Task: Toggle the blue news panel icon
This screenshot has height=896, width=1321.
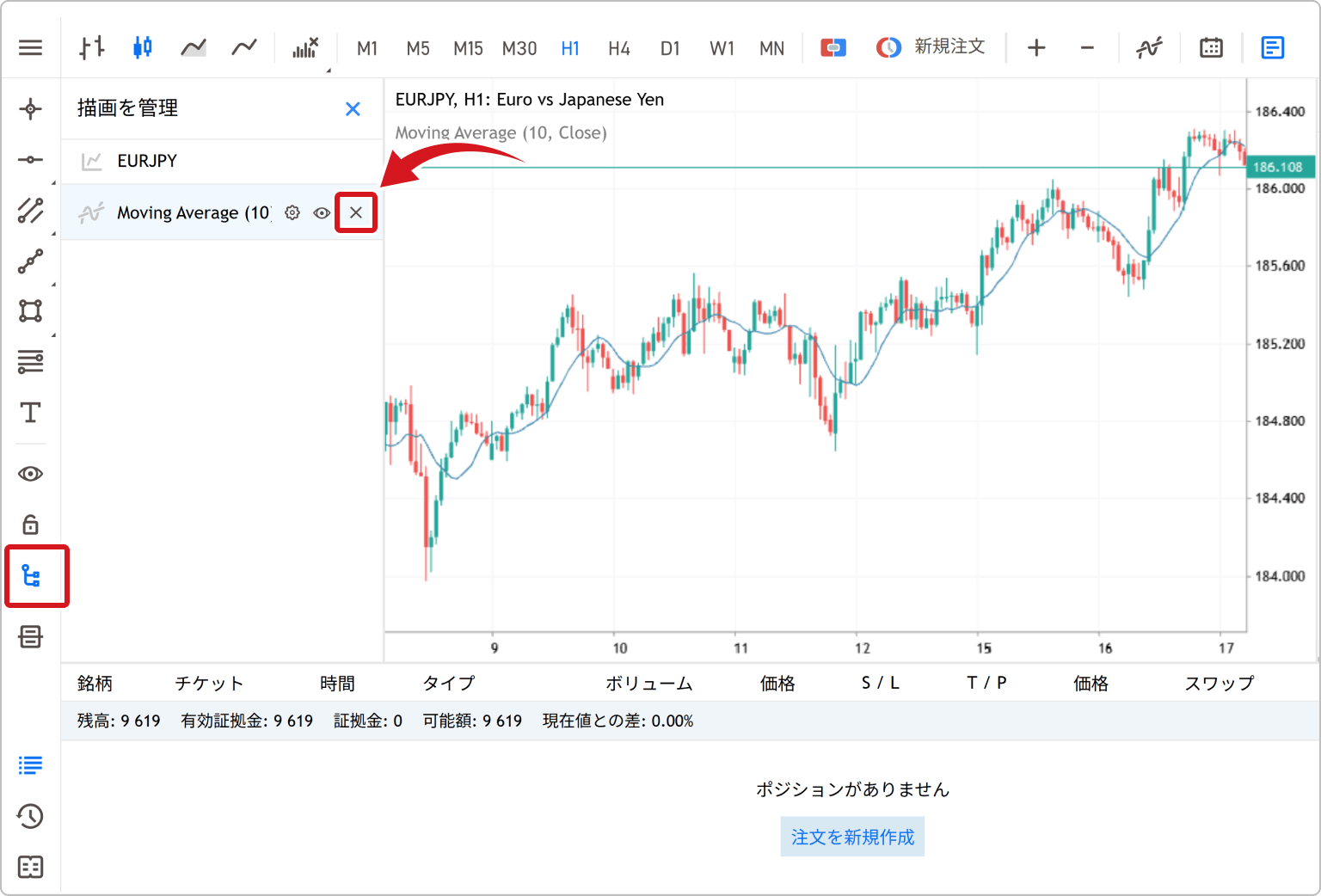Action: coord(1272,47)
